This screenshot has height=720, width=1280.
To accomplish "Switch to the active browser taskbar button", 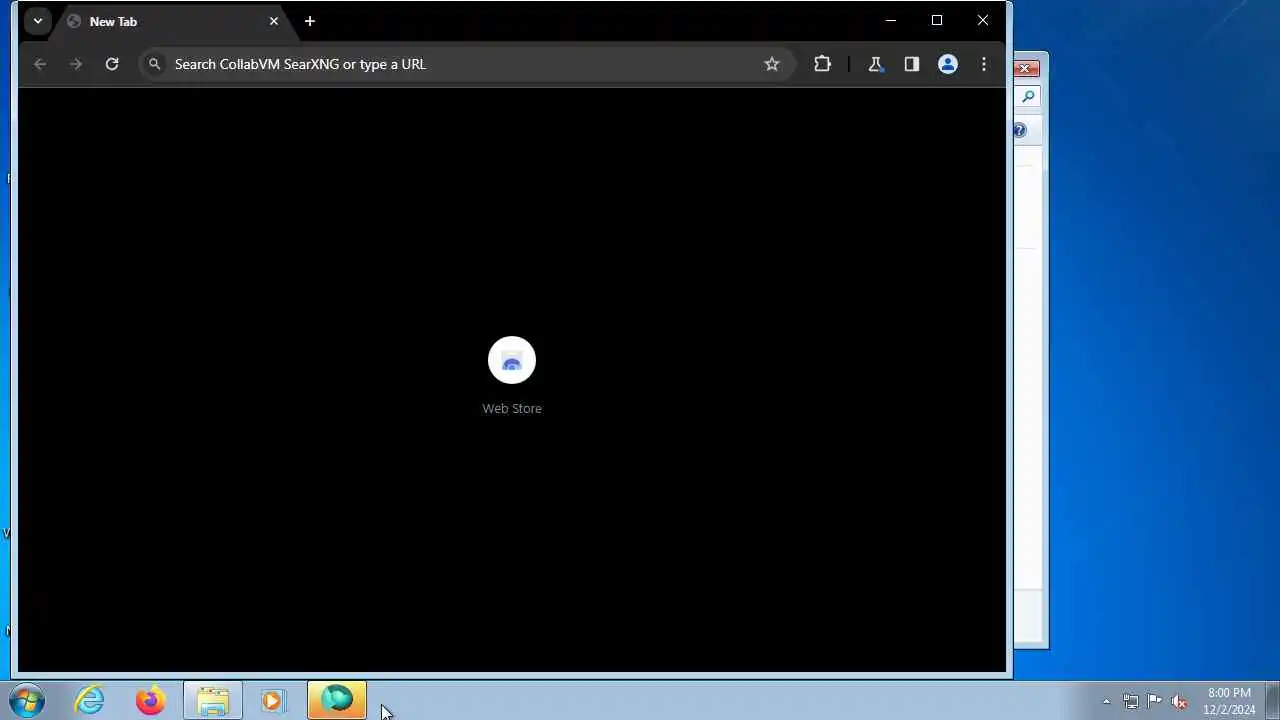I will click(x=337, y=700).
